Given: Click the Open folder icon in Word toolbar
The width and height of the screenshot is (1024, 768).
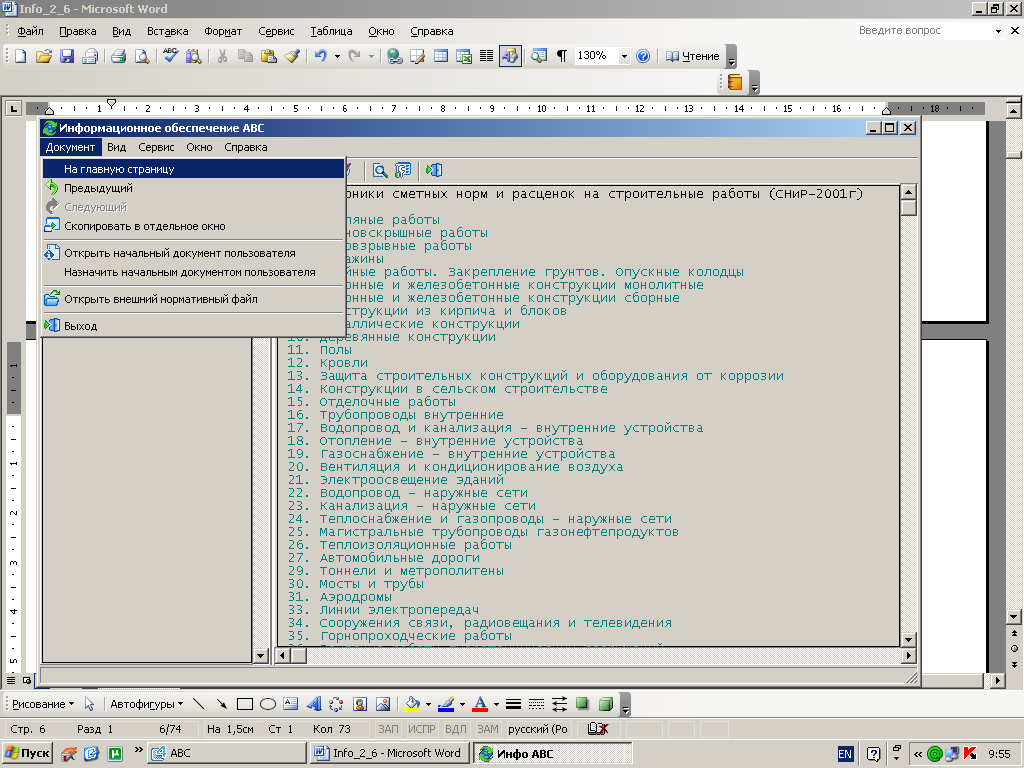Looking at the screenshot, I should point(43,56).
